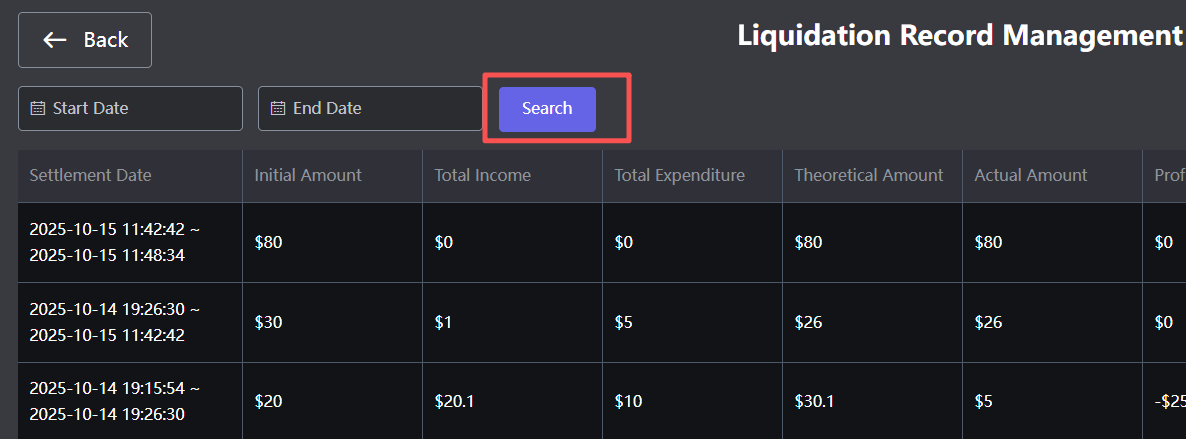
Task: Click the Initial Amount column header
Action: pyautogui.click(x=308, y=176)
